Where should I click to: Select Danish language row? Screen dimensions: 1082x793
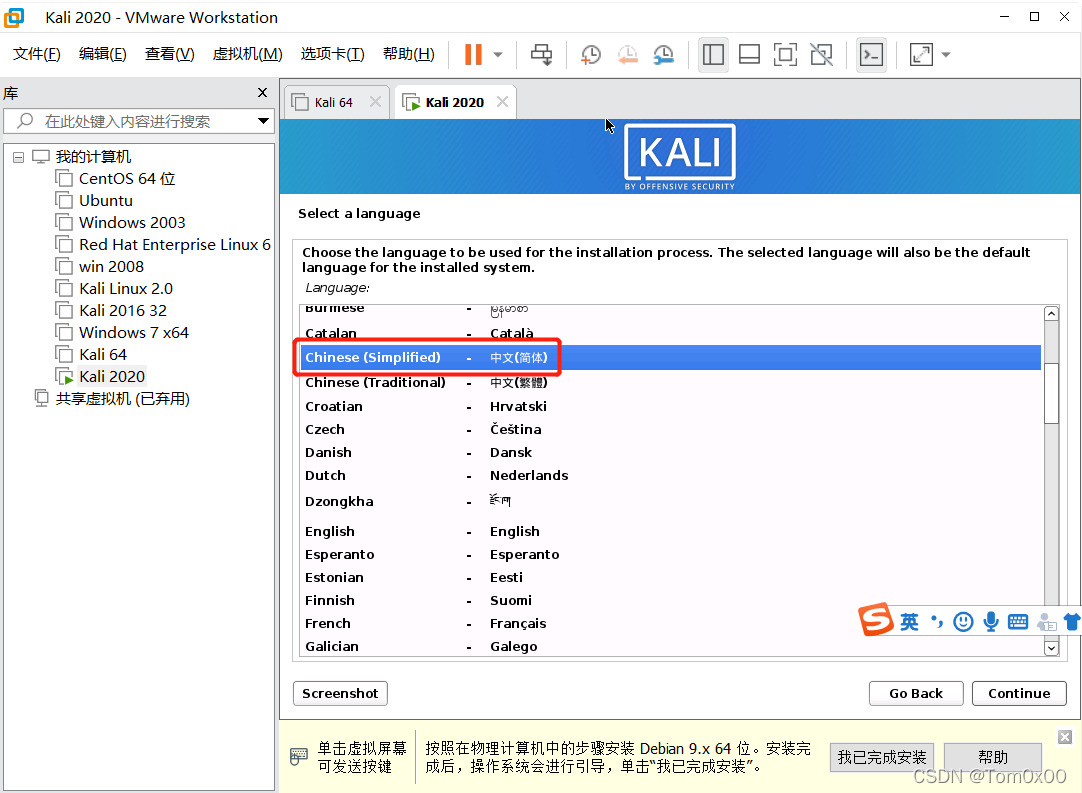(x=670, y=453)
